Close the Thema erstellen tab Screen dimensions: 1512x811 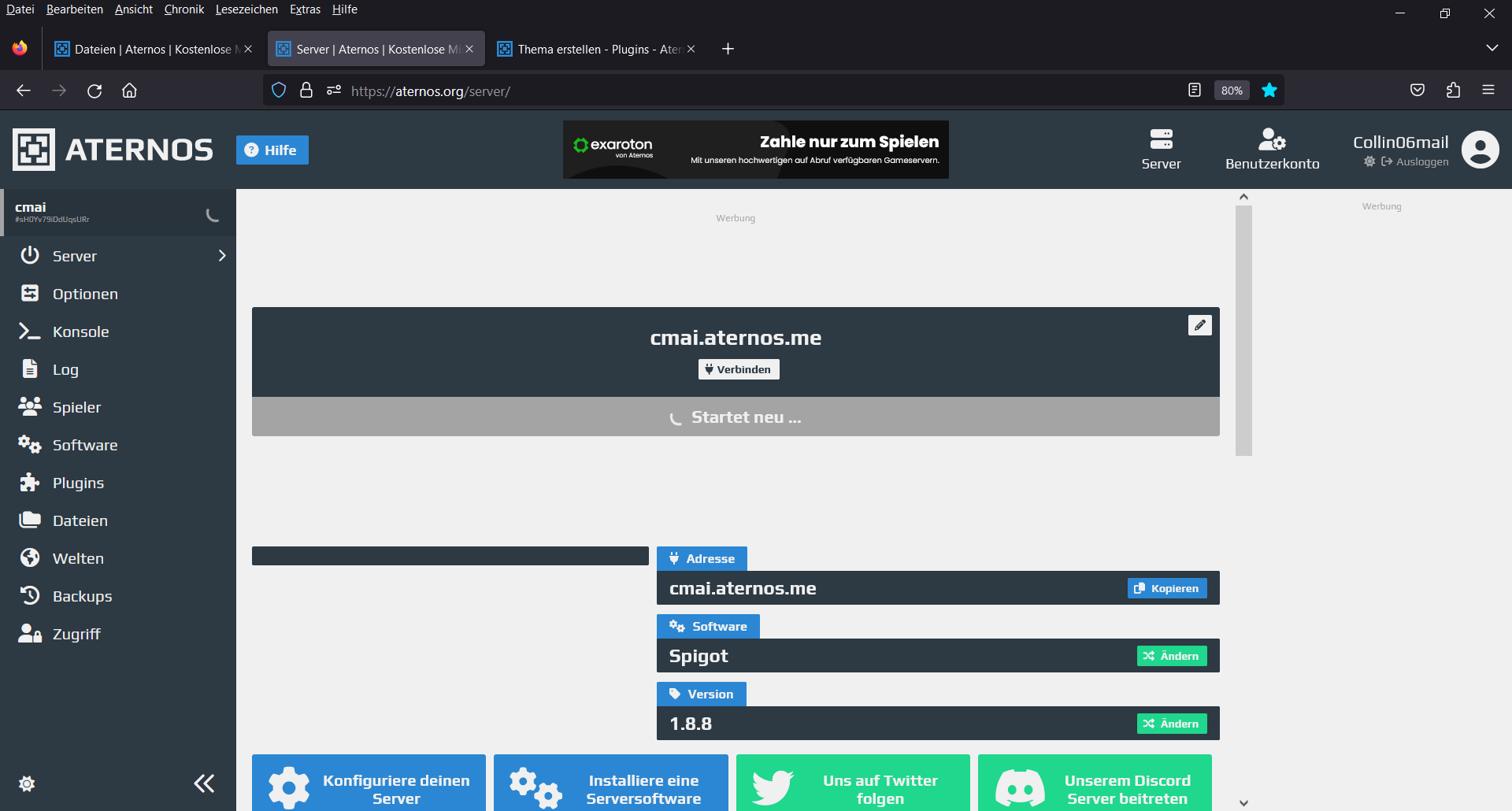691,49
